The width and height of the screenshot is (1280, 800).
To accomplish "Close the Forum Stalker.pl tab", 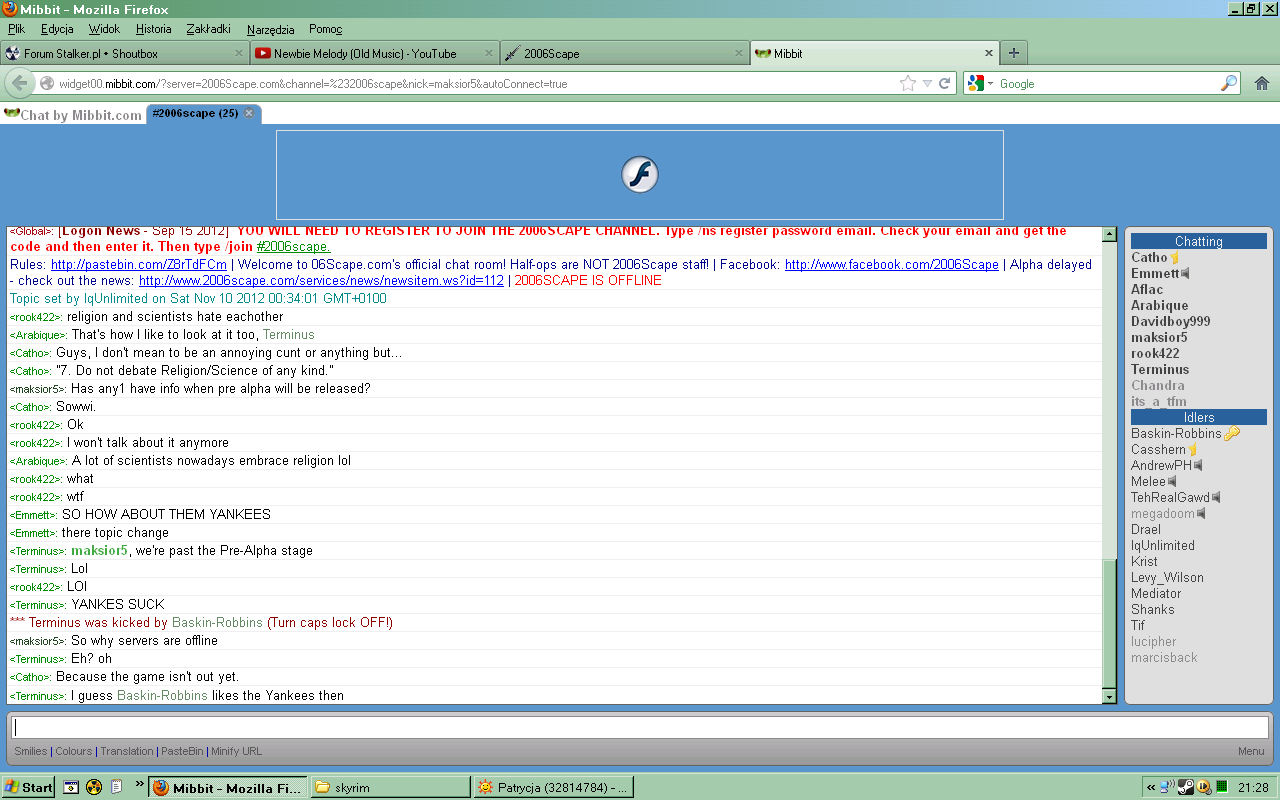I will tap(239, 53).
